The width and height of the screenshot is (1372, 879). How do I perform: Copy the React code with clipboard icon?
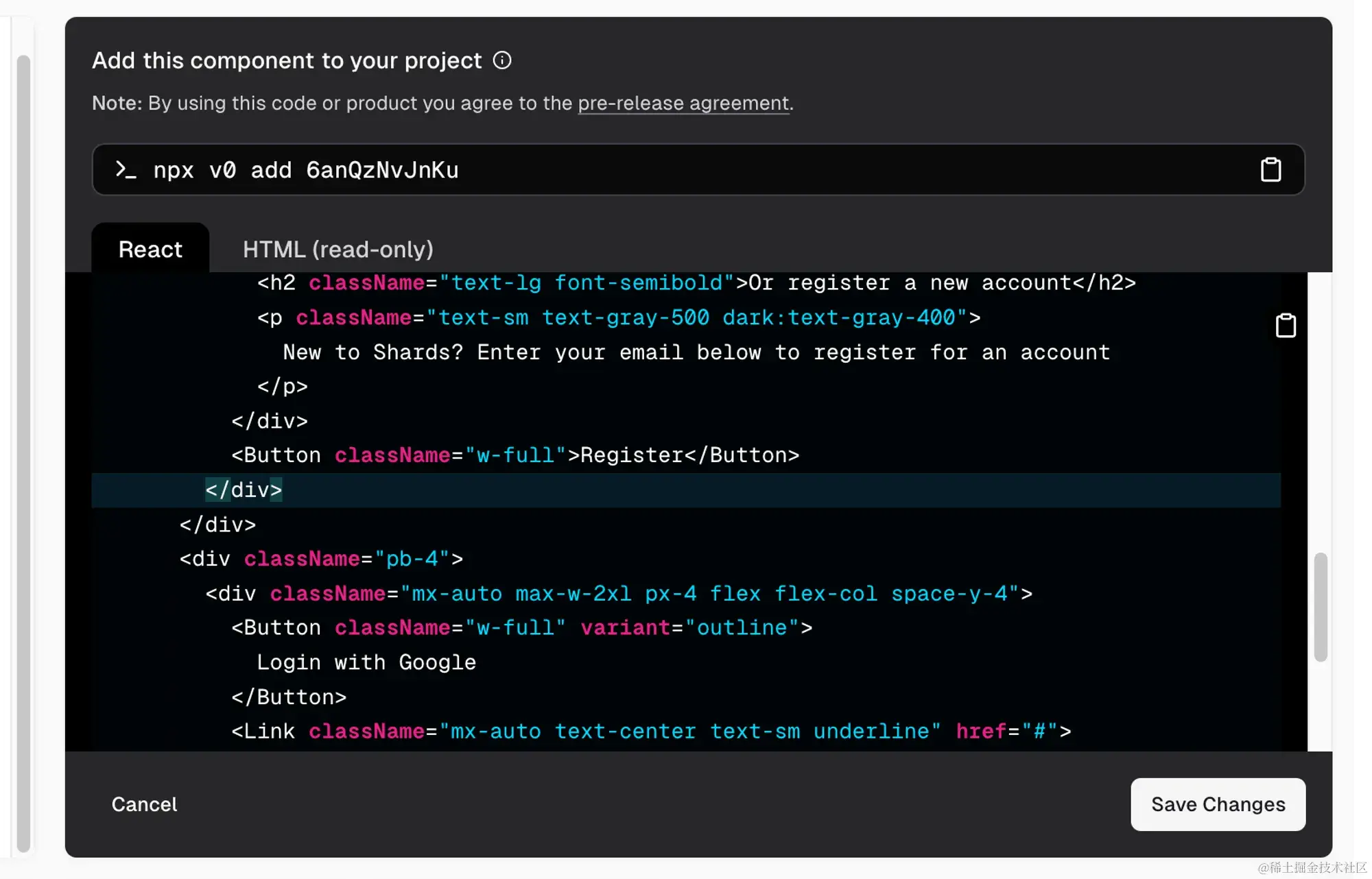point(1286,326)
